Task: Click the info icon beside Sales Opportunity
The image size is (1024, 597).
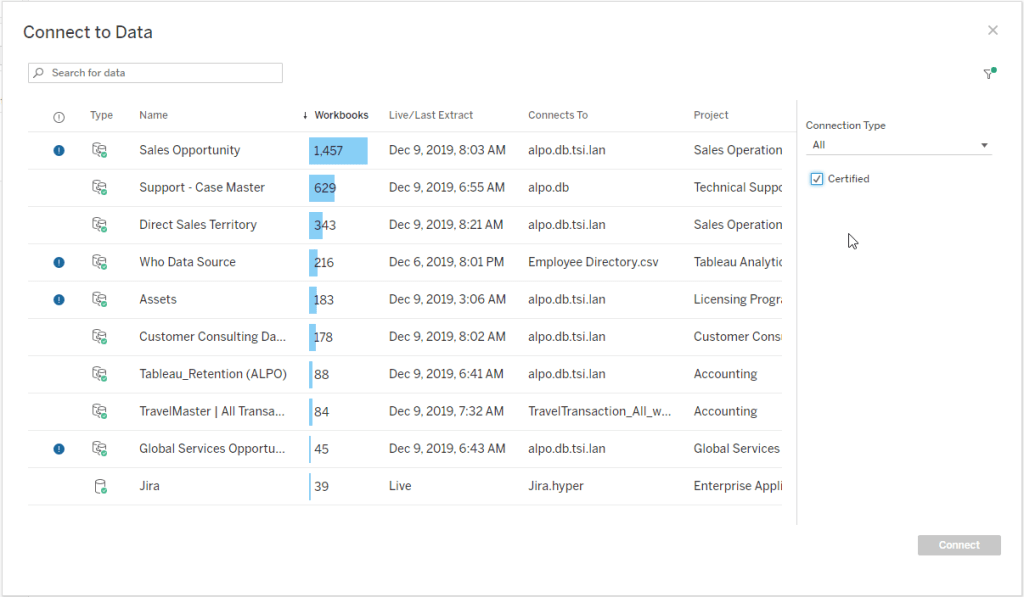Action: (x=59, y=151)
